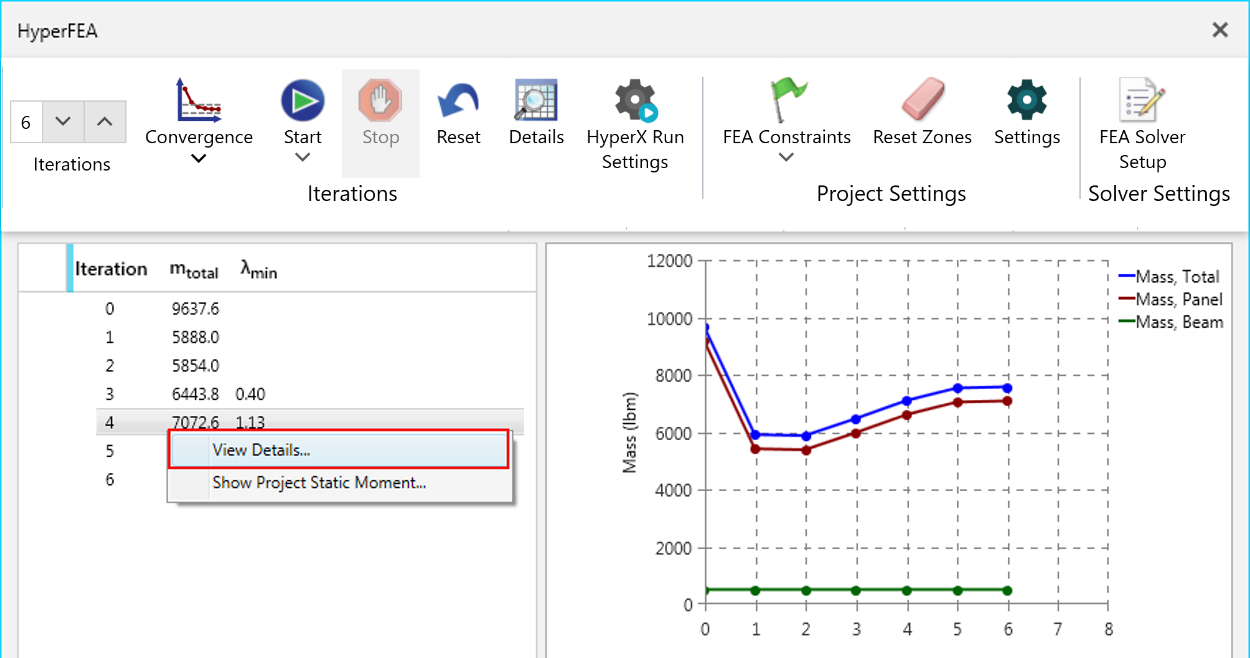
Task: Open HyperX Run Settings gear icon
Action: pyautogui.click(x=635, y=100)
